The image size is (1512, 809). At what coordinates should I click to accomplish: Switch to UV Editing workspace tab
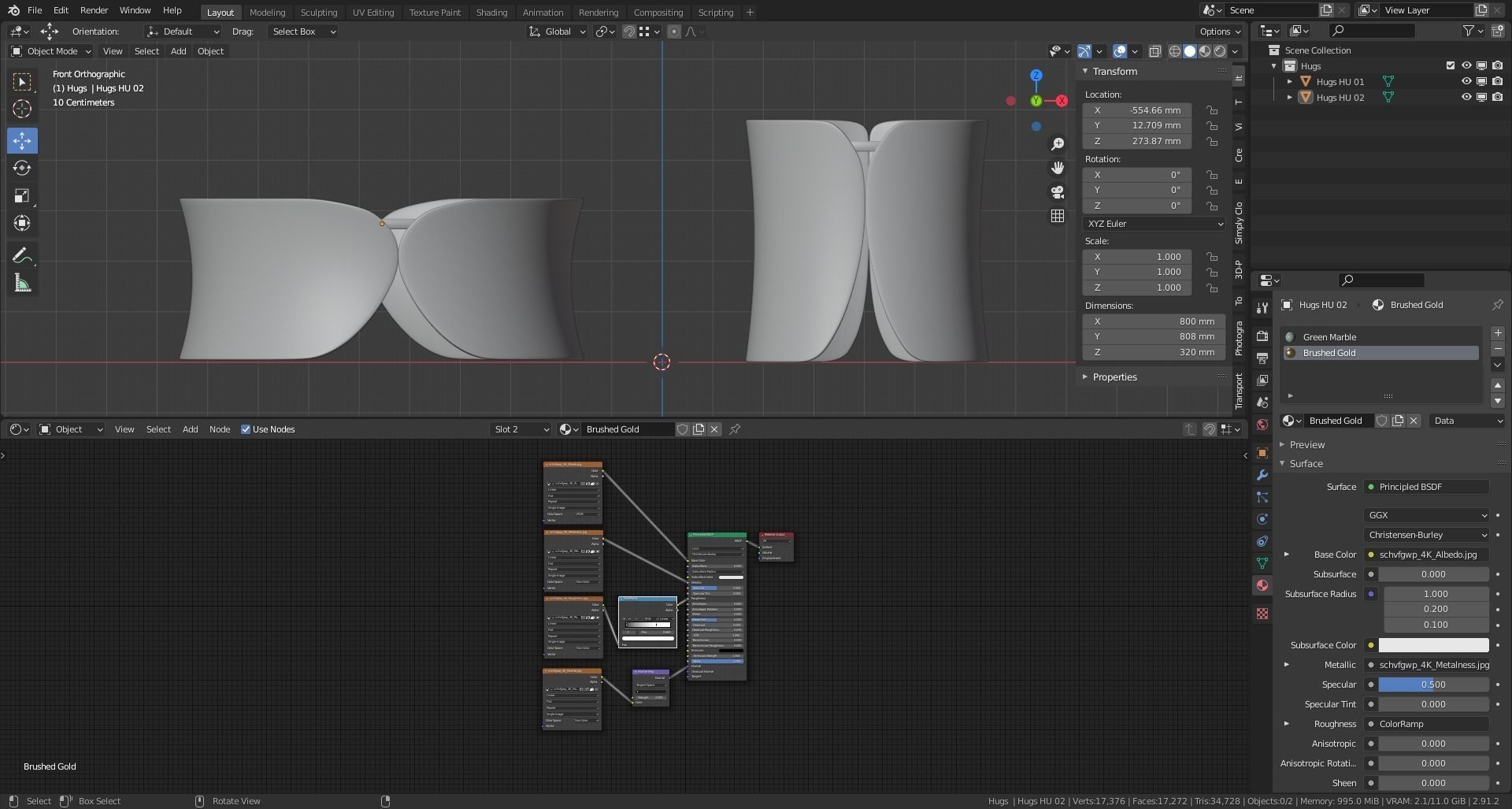[x=373, y=13]
